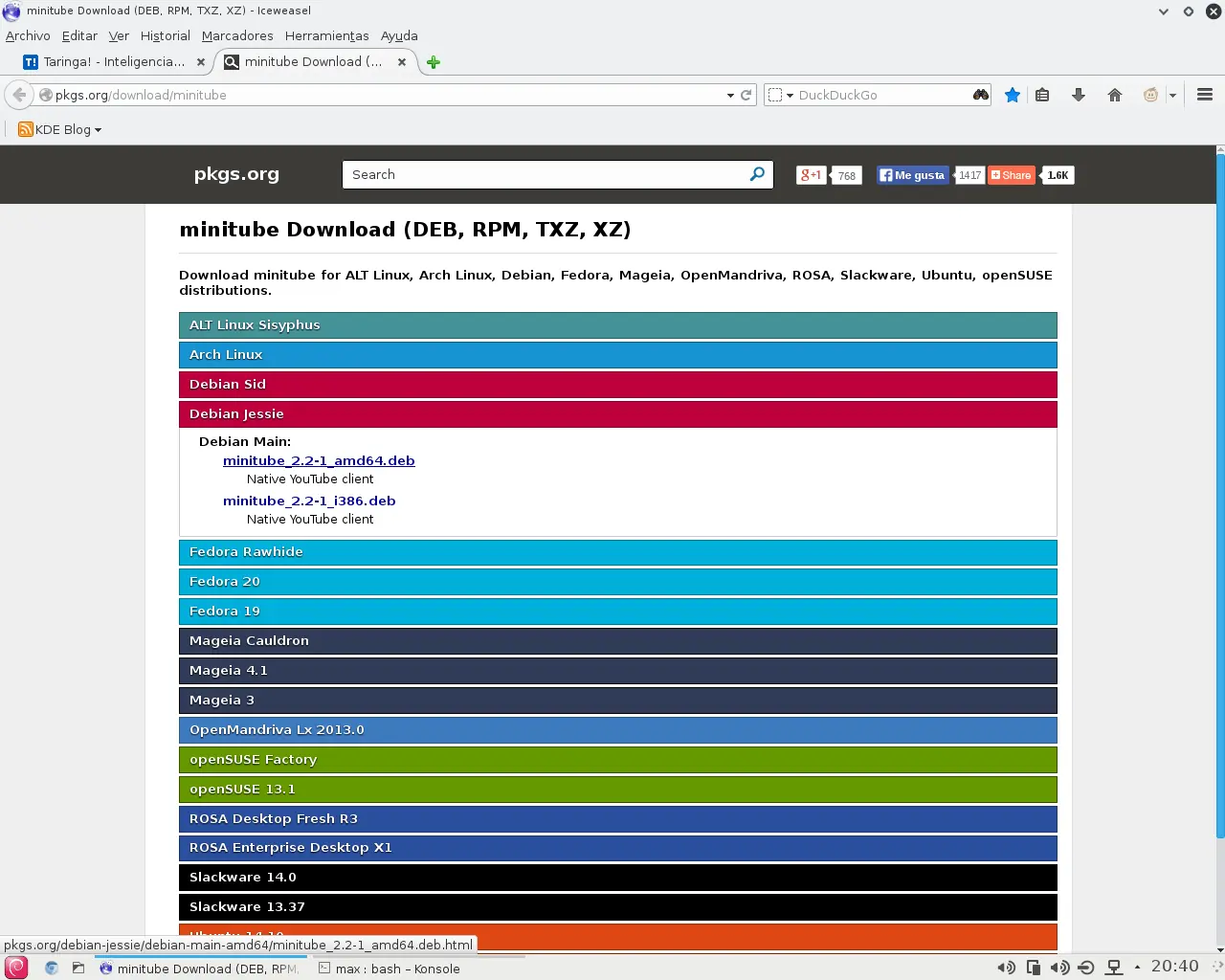Image resolution: width=1225 pixels, height=980 pixels.
Task: Open the hamburger menu
Action: coord(1205,95)
